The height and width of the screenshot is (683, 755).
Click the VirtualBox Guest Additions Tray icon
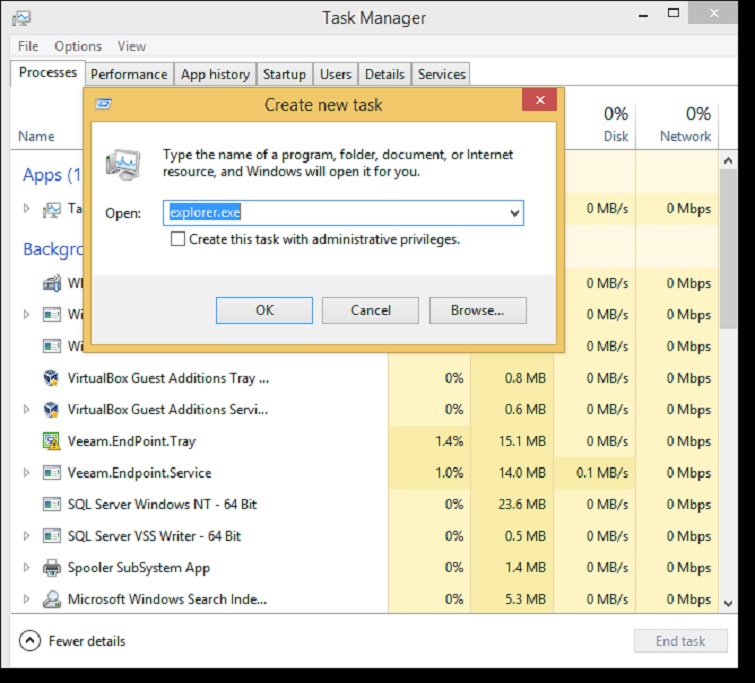(52, 378)
